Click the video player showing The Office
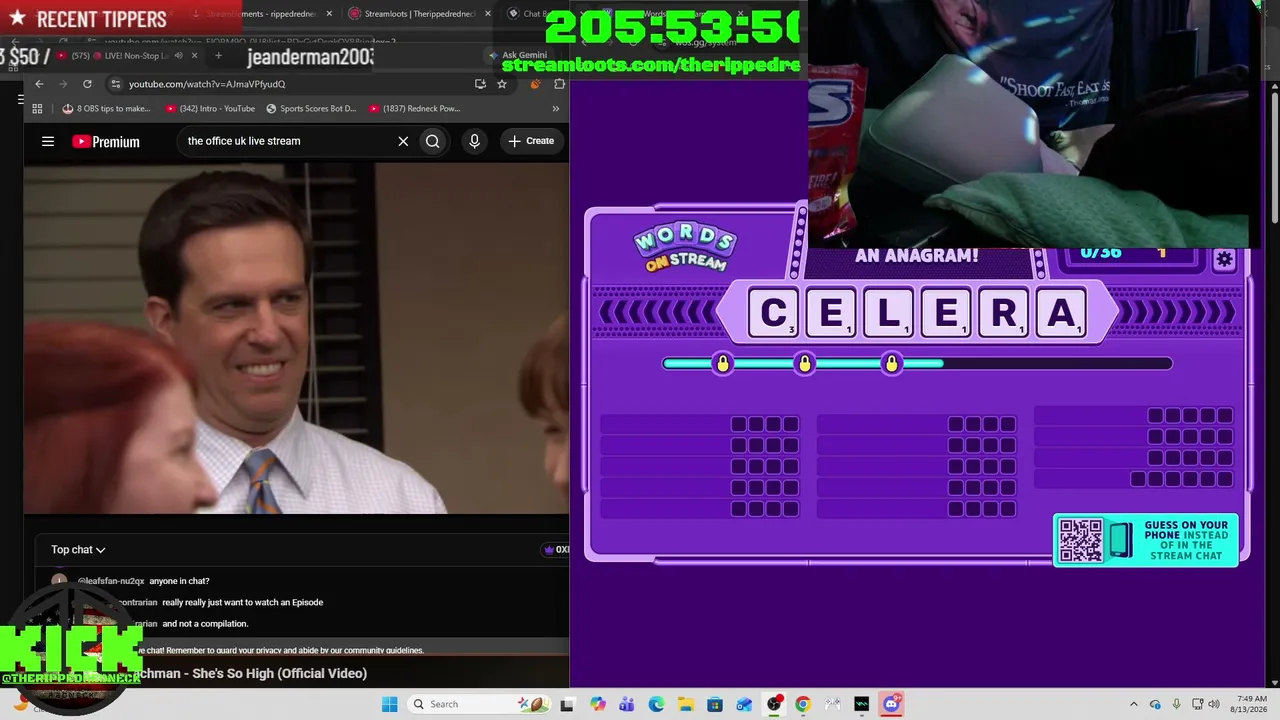 pos(296,338)
